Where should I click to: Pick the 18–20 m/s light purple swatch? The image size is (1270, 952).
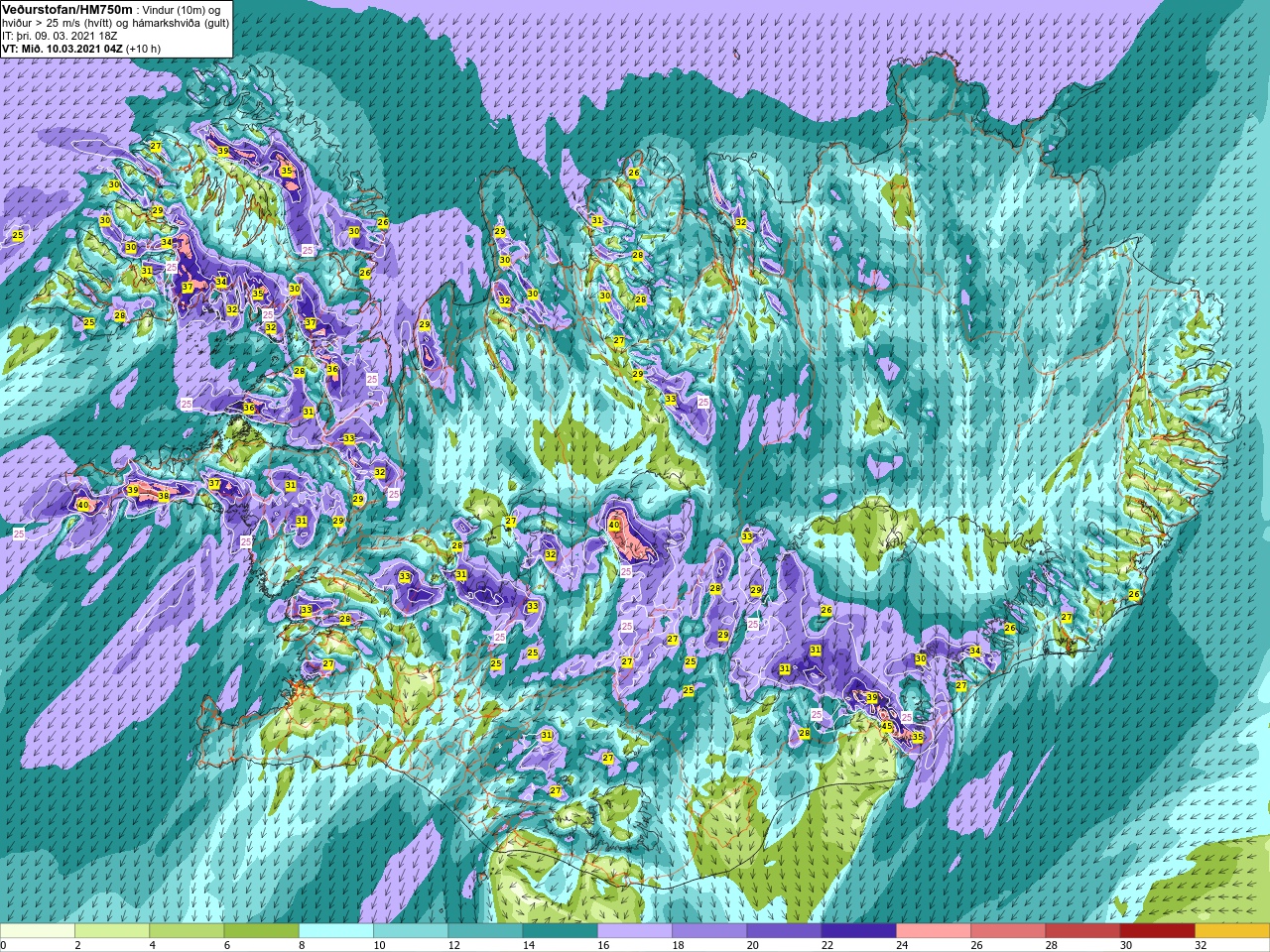709,931
